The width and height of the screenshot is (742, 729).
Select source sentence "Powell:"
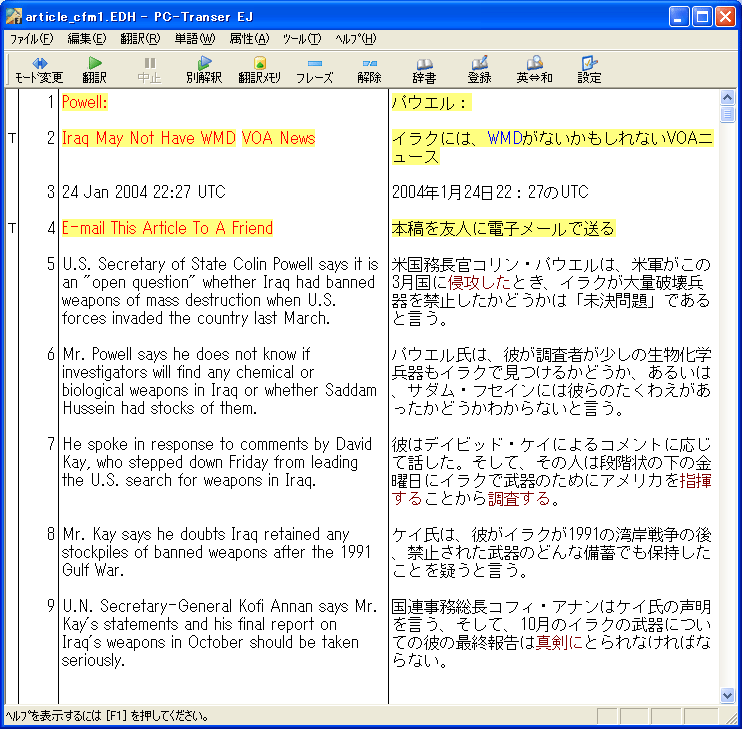tap(85, 102)
